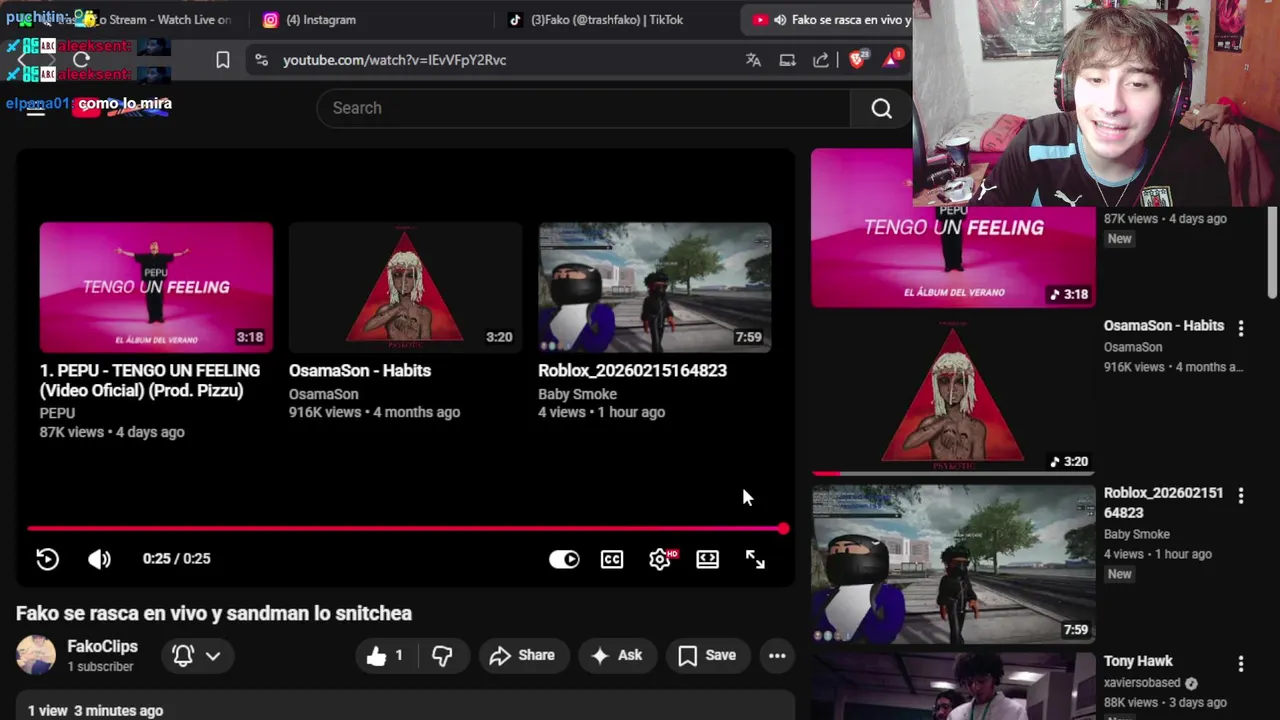This screenshot has height=720, width=1280.
Task: Open sidebar title OsamaSon - Habits
Action: pyautogui.click(x=1163, y=326)
